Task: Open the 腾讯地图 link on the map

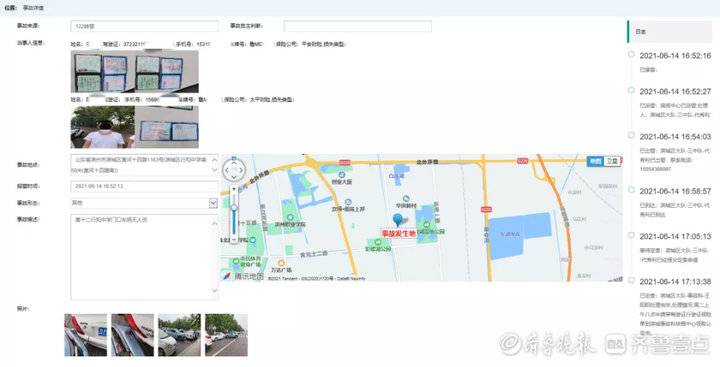Action: pyautogui.click(x=249, y=277)
